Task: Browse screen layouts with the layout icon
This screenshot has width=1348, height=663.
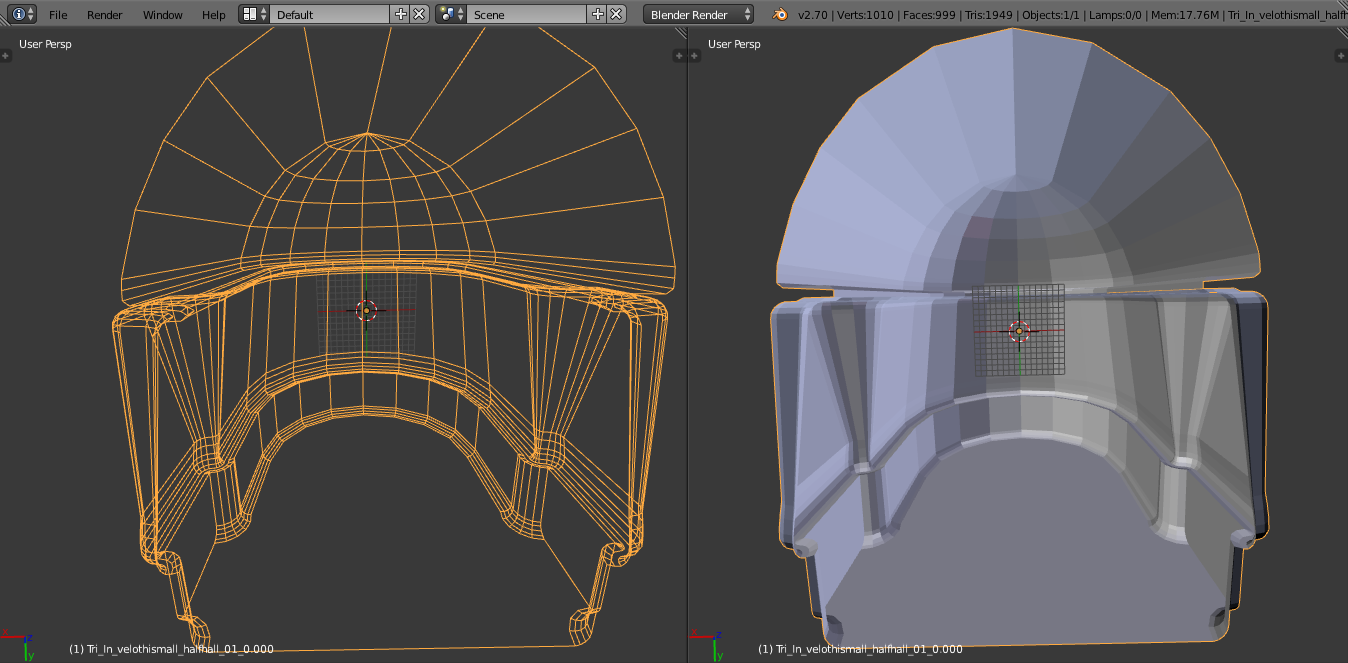Action: [x=254, y=14]
